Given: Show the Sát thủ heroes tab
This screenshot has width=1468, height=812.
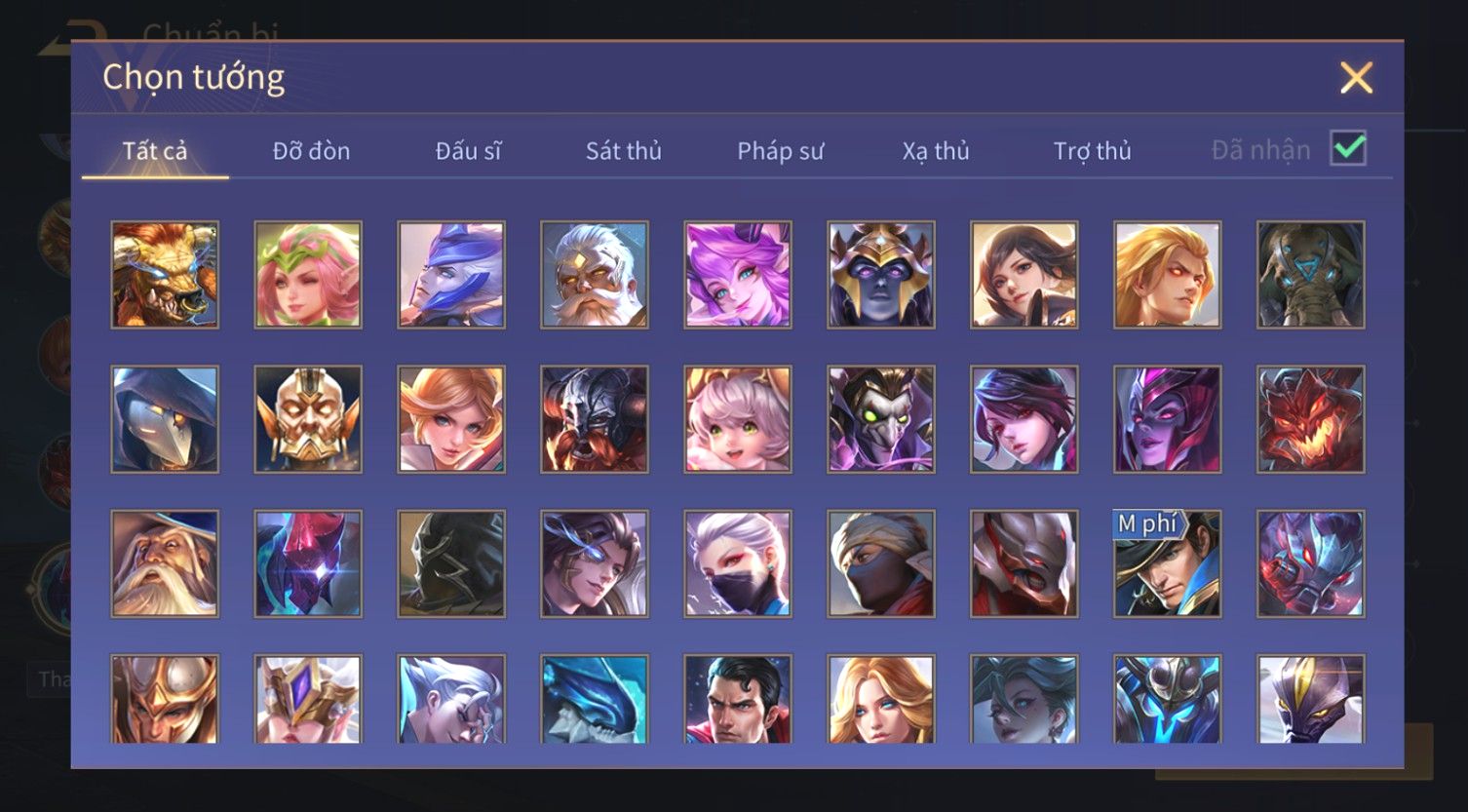Looking at the screenshot, I should pos(624,151).
